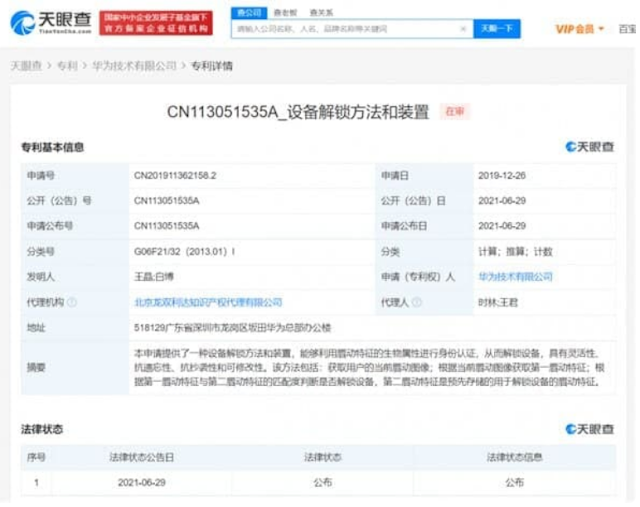This screenshot has width=640, height=507.
Task: Click classification text 计算; 推算; 计数
Action: [x=516, y=251]
